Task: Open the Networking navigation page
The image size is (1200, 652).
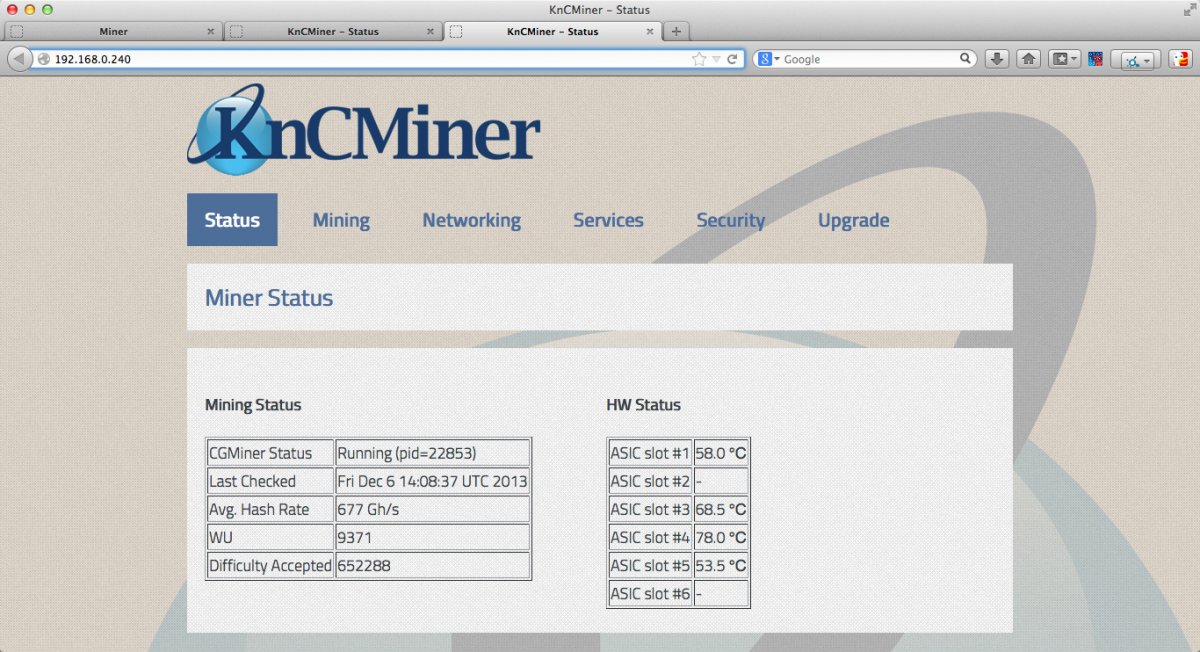Action: (471, 221)
